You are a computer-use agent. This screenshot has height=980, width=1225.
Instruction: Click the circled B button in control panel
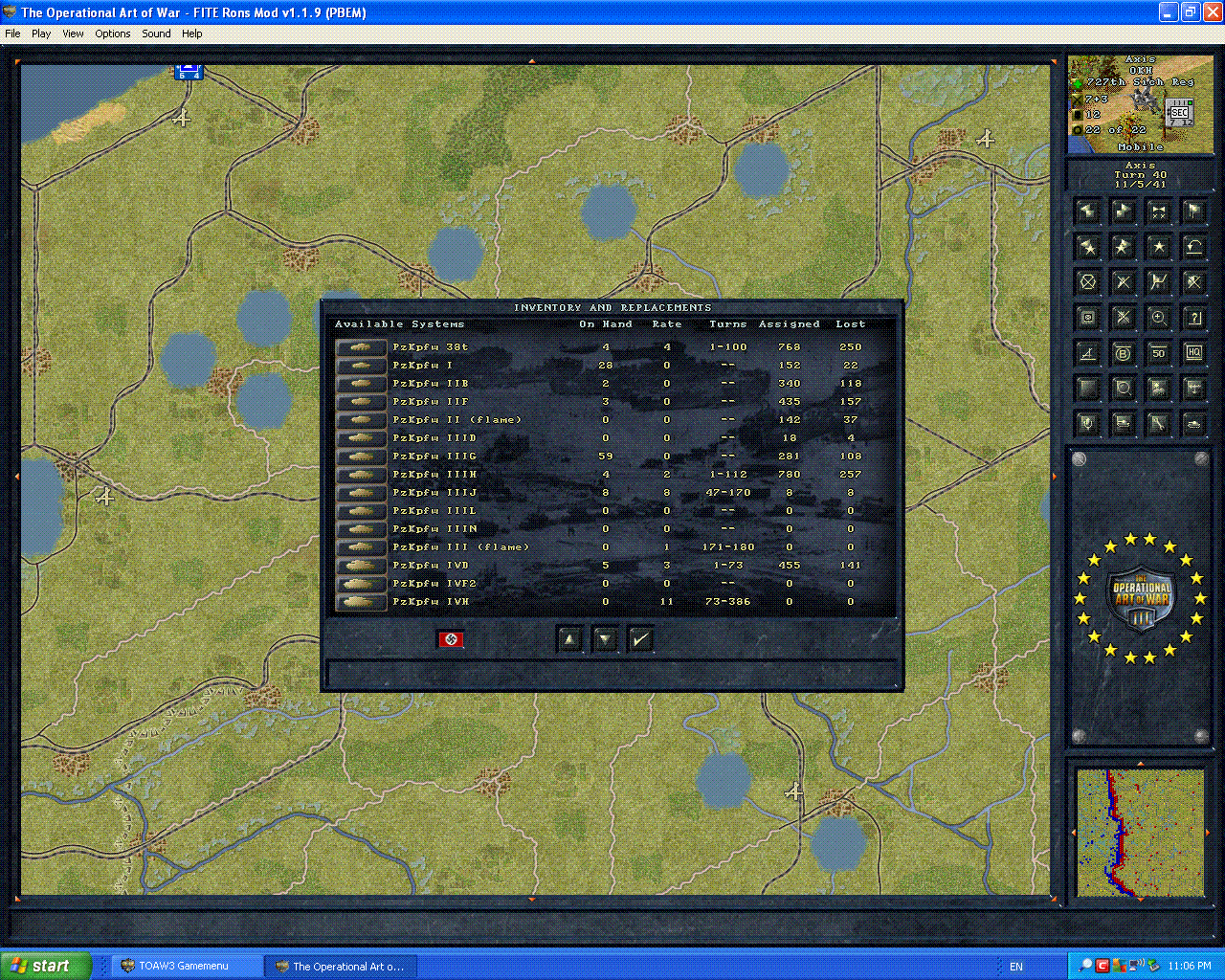[1123, 353]
